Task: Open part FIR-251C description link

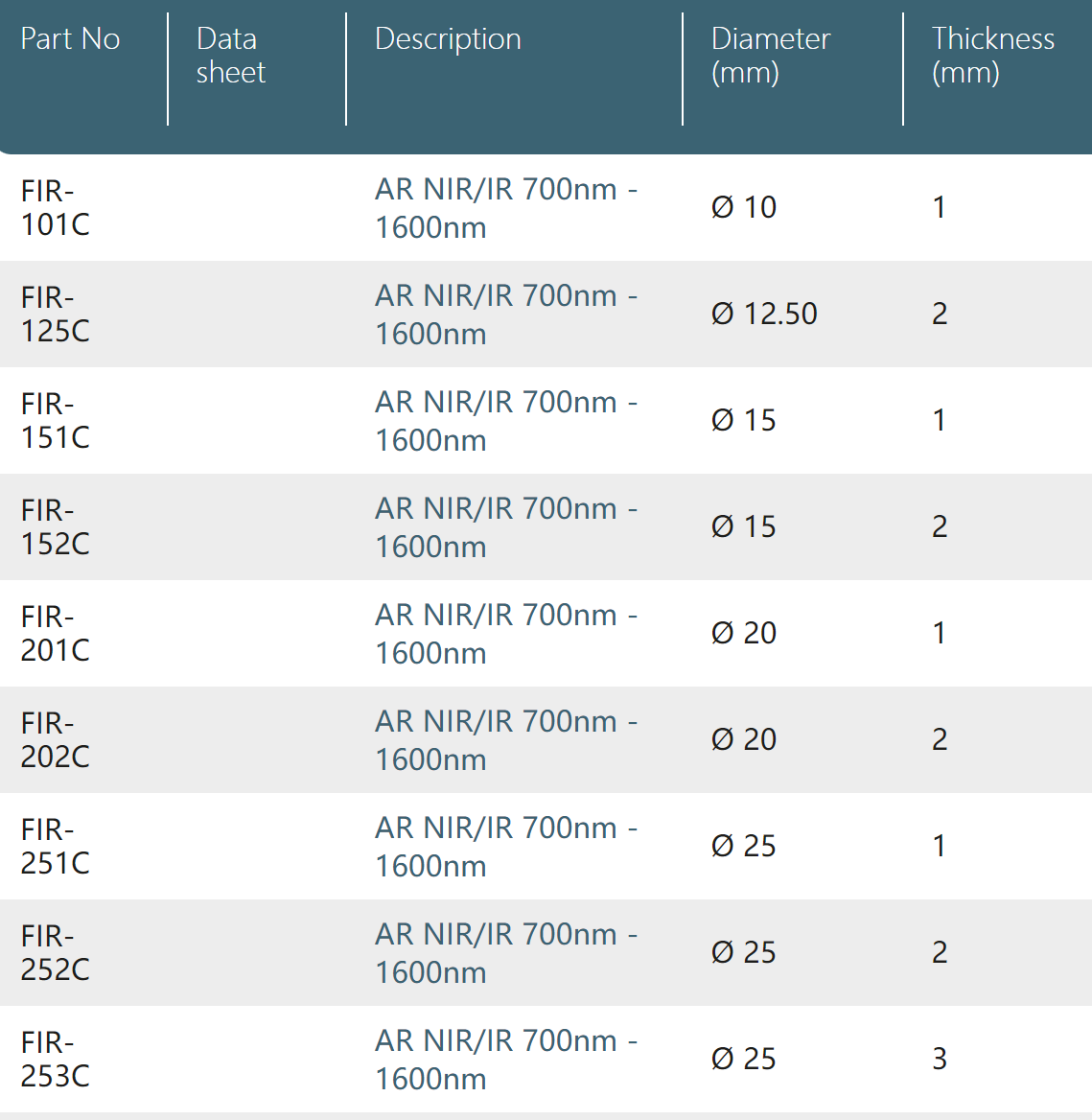Action: (x=506, y=847)
